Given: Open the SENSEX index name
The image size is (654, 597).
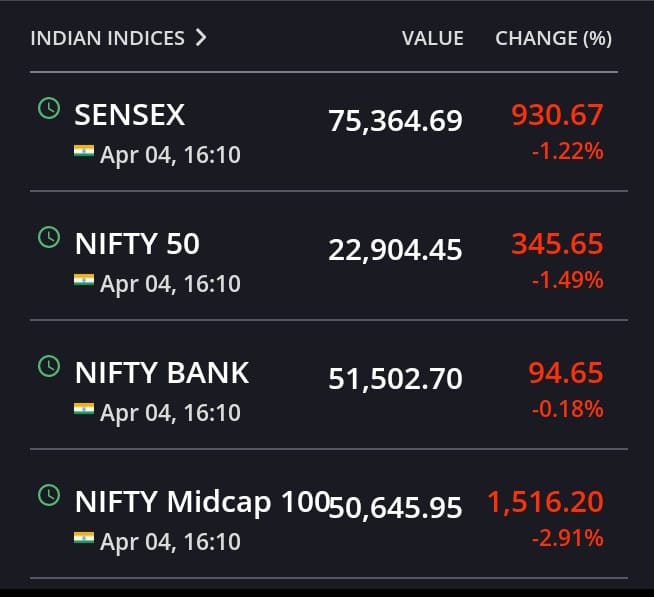Looking at the screenshot, I should pyautogui.click(x=130, y=115).
